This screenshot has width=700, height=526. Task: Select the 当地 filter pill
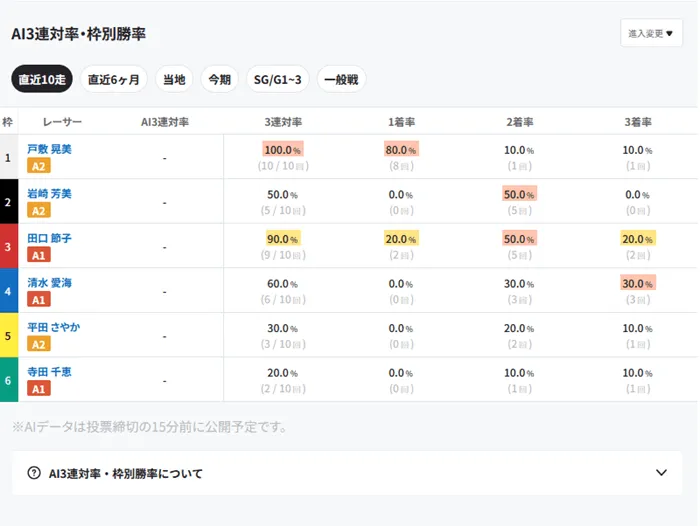tap(173, 79)
